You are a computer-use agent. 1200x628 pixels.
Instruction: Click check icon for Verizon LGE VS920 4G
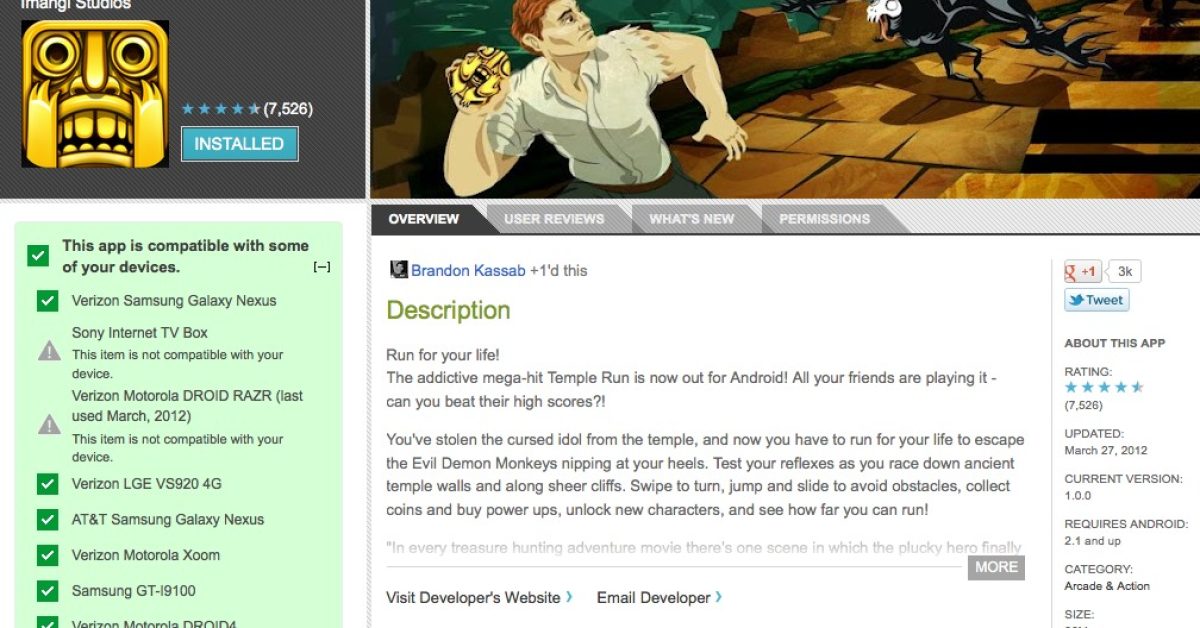coord(47,484)
